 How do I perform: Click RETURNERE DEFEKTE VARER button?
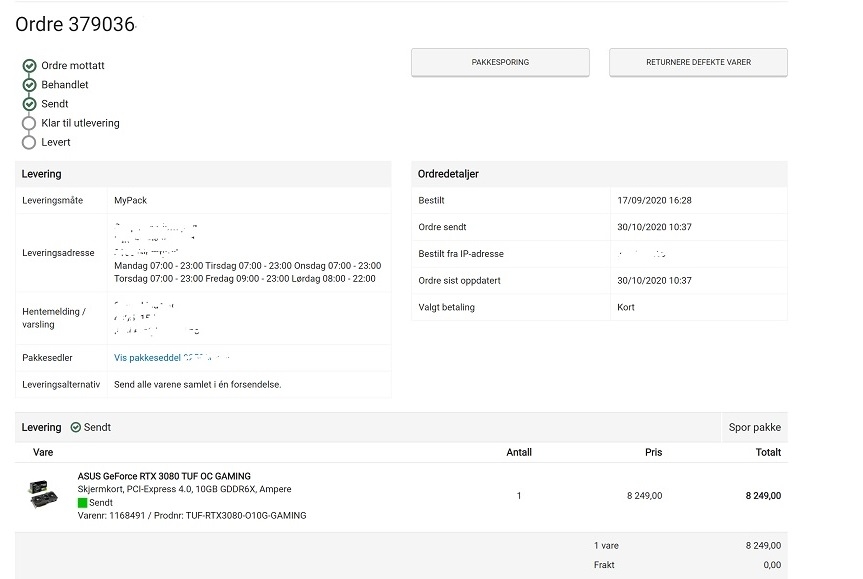click(698, 62)
